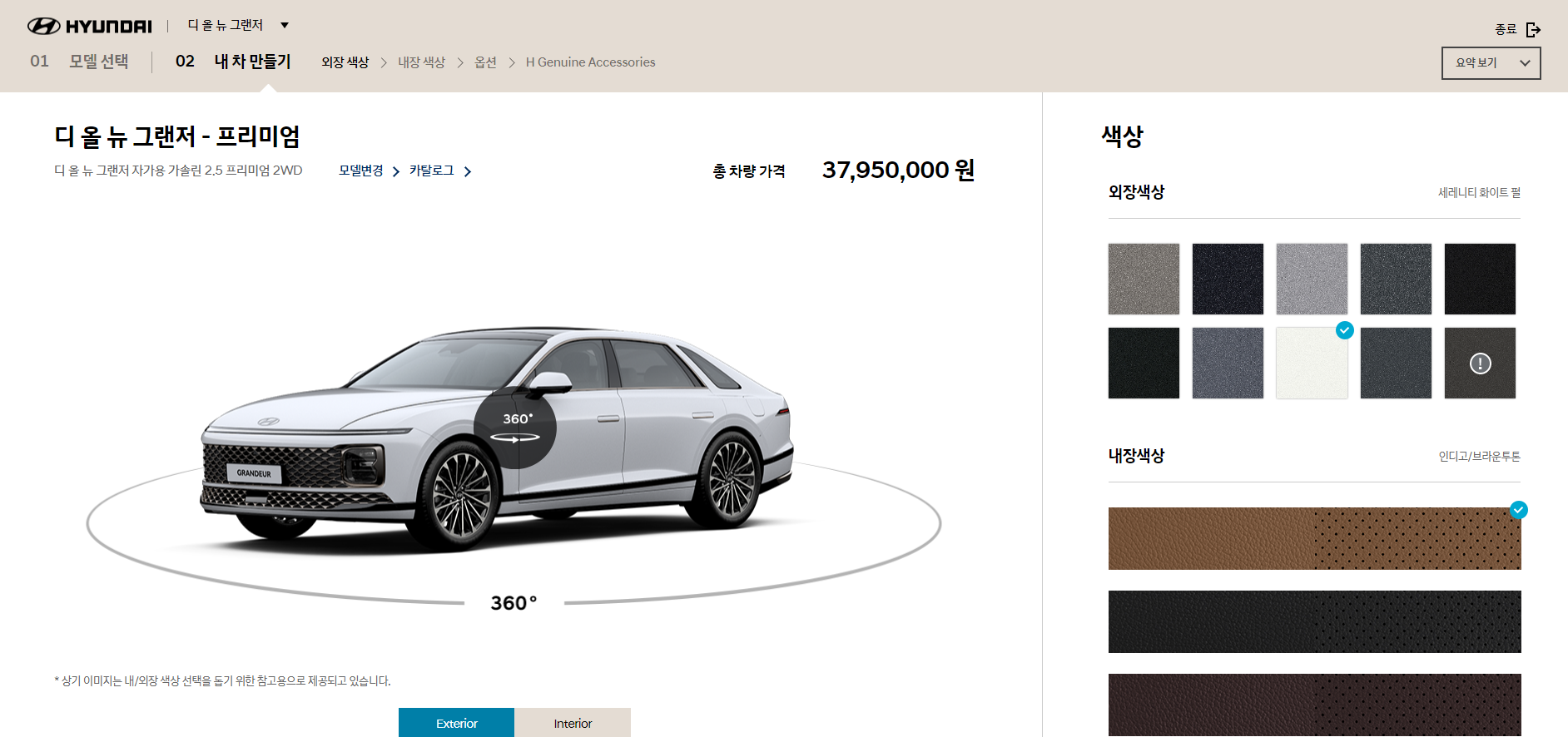Go to H Genuine Accessories step
This screenshot has width=1568, height=737.
pyautogui.click(x=590, y=62)
